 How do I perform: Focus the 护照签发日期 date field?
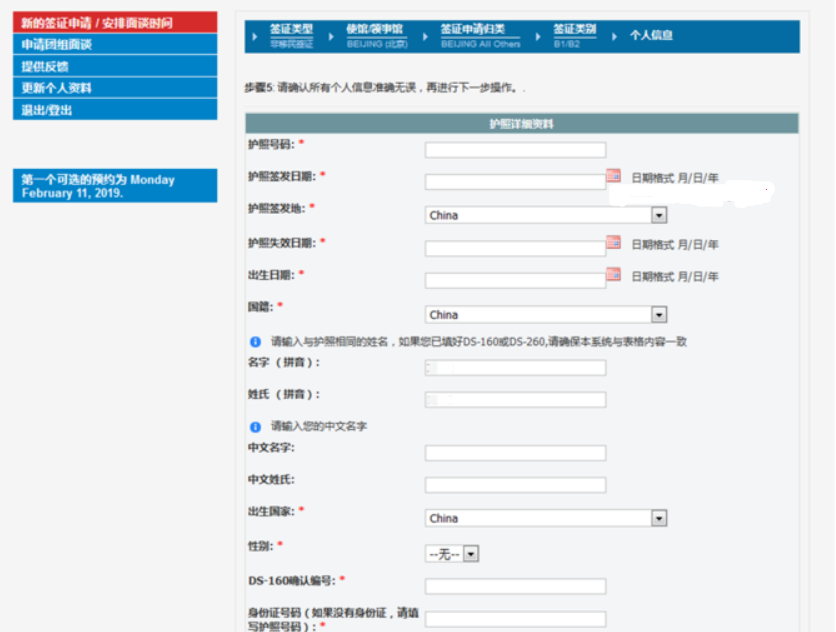(516, 182)
